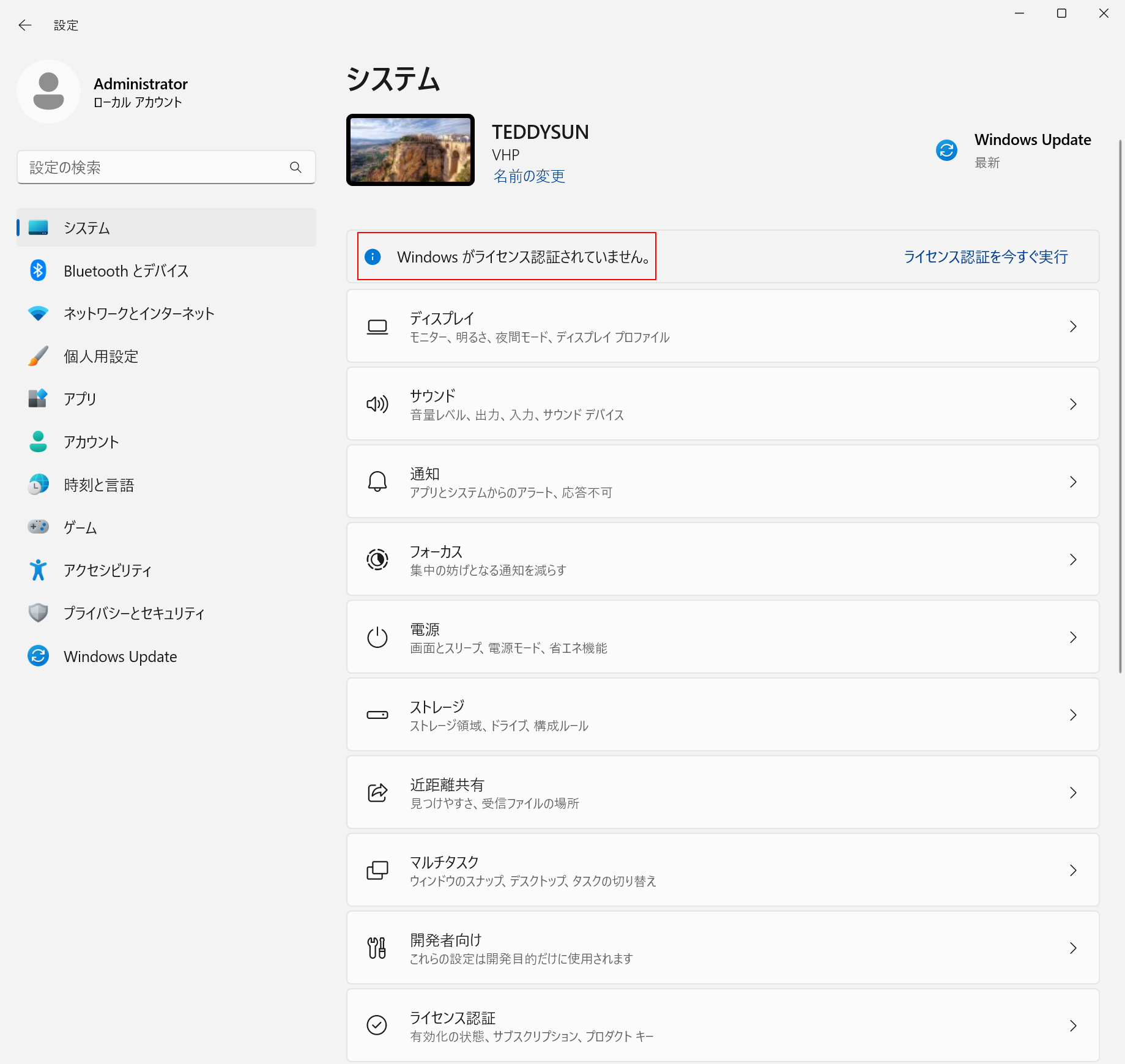Open Bluetooth とデバイス section
Image resolution: width=1125 pixels, height=1064 pixels.
click(x=166, y=270)
